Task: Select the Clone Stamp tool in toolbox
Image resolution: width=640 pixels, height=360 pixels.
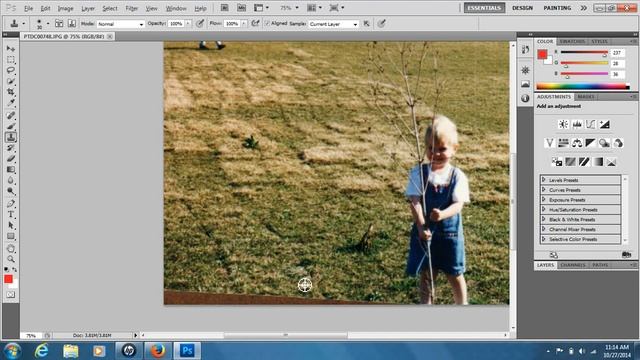Action: click(x=11, y=137)
